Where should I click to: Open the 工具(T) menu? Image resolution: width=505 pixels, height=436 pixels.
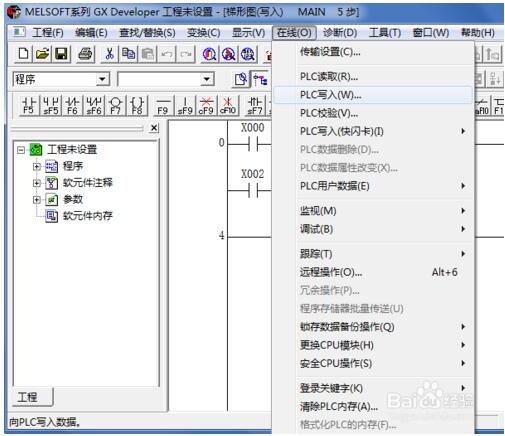click(385, 33)
